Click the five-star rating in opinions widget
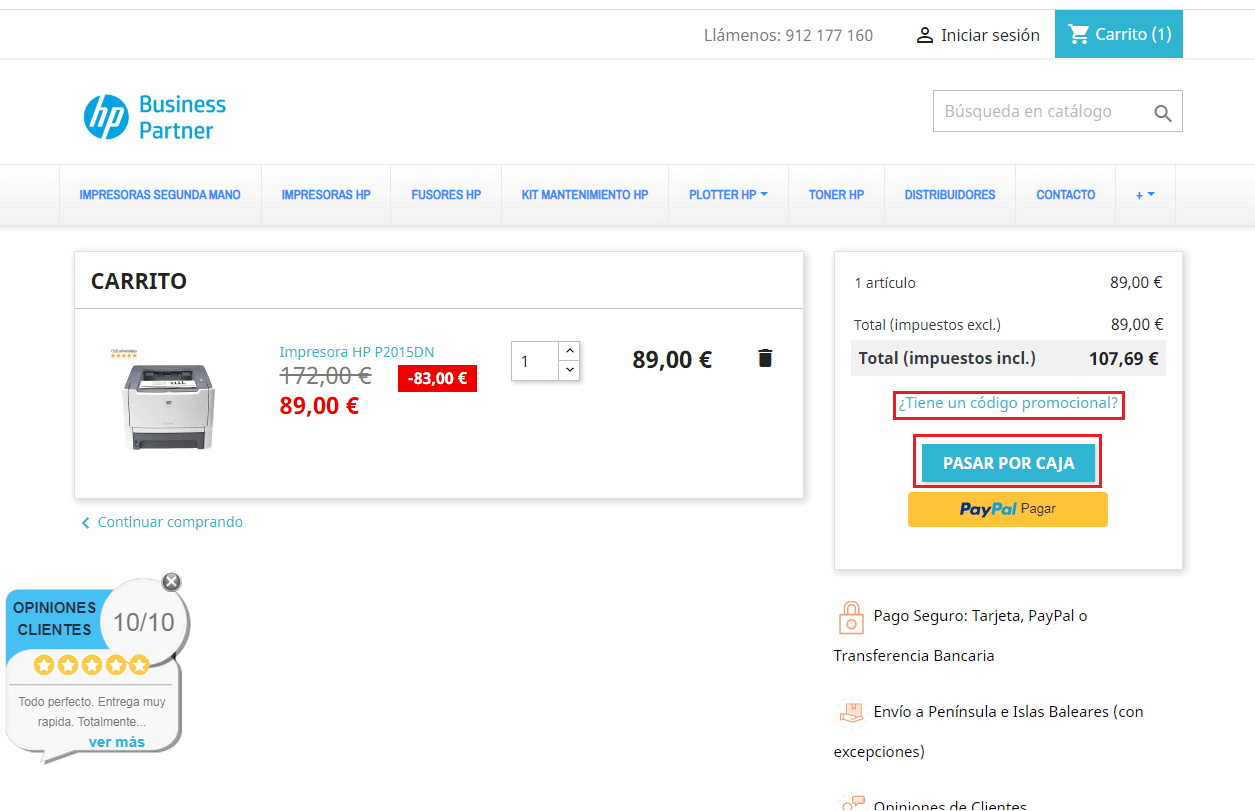Image resolution: width=1255 pixels, height=811 pixels. coord(91,664)
